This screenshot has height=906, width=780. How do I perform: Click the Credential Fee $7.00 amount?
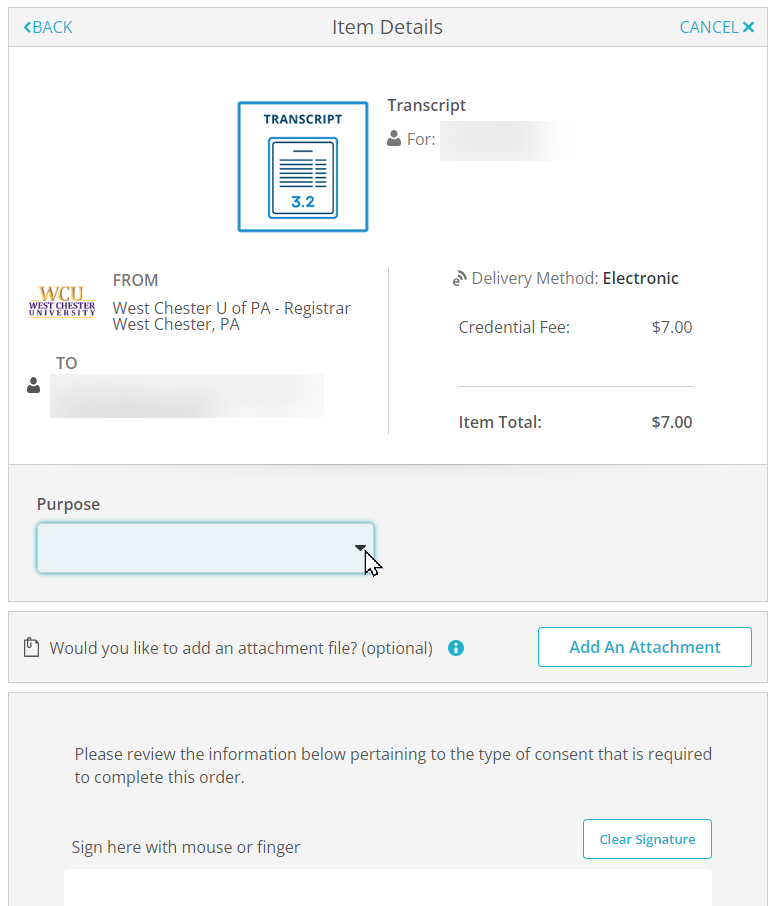(671, 327)
